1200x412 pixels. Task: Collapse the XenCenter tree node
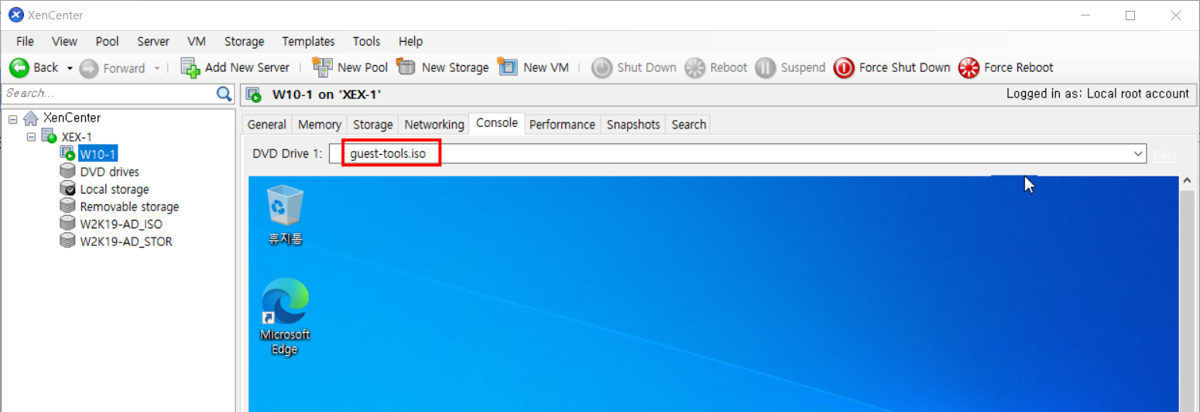pyautogui.click(x=12, y=118)
